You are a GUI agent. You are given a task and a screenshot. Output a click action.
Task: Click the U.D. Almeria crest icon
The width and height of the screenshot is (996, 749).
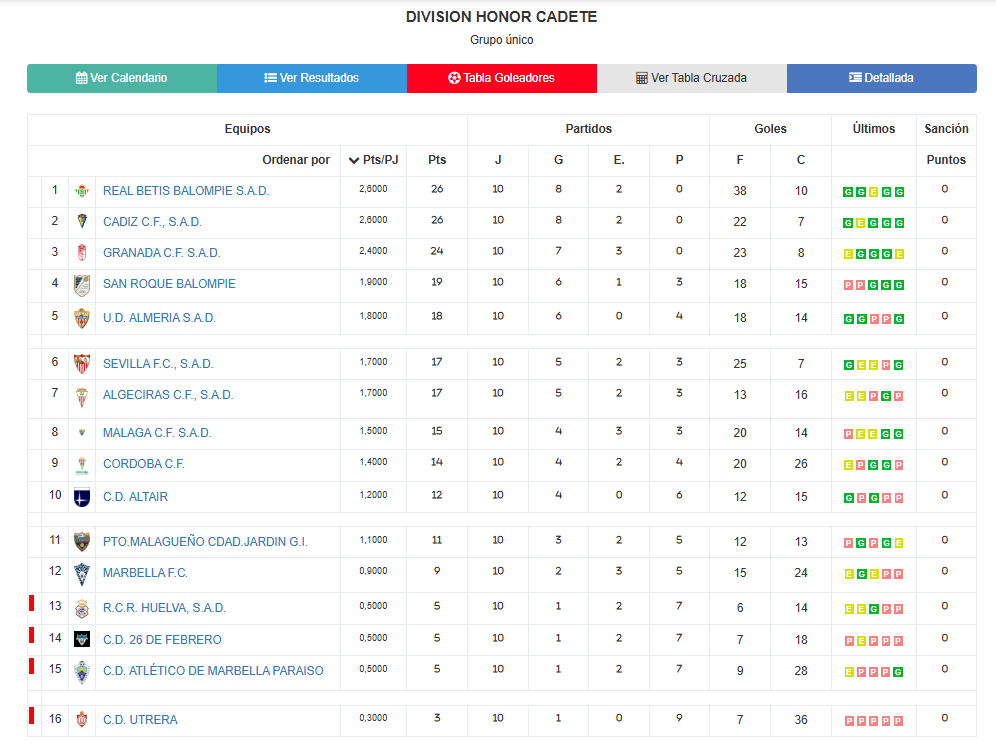click(x=82, y=318)
